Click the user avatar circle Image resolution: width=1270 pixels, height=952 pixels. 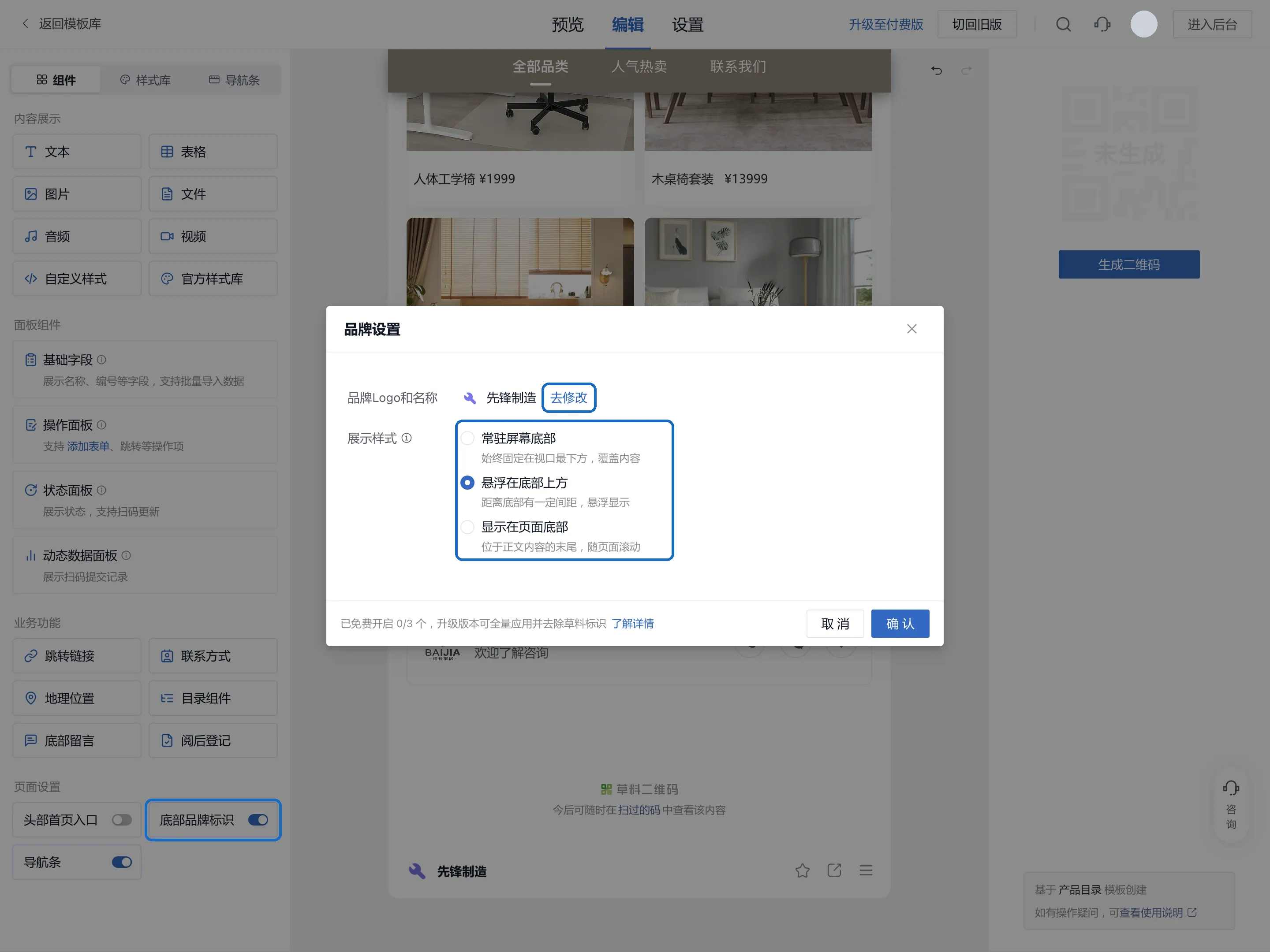1144,24
